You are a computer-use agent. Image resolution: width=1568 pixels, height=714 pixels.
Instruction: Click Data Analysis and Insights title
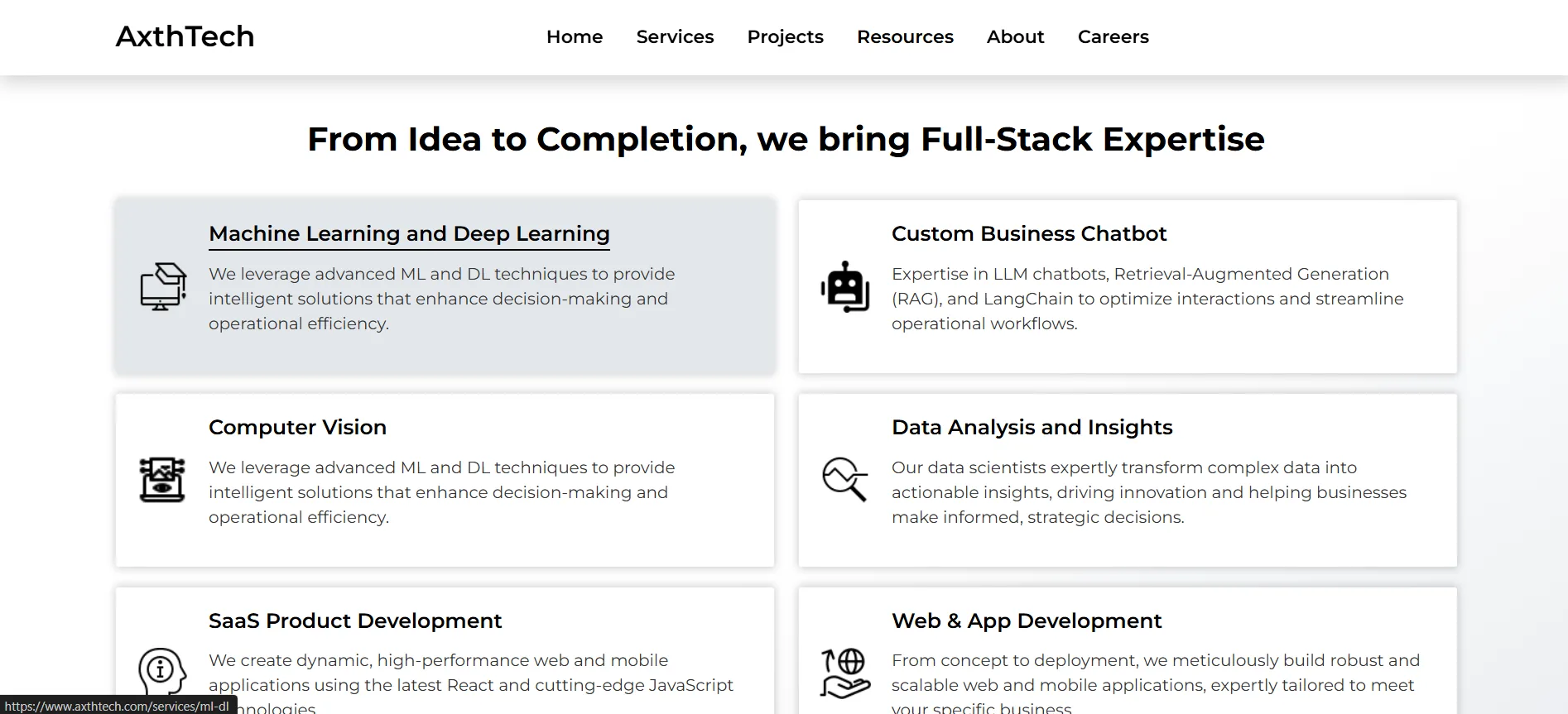tap(1032, 428)
